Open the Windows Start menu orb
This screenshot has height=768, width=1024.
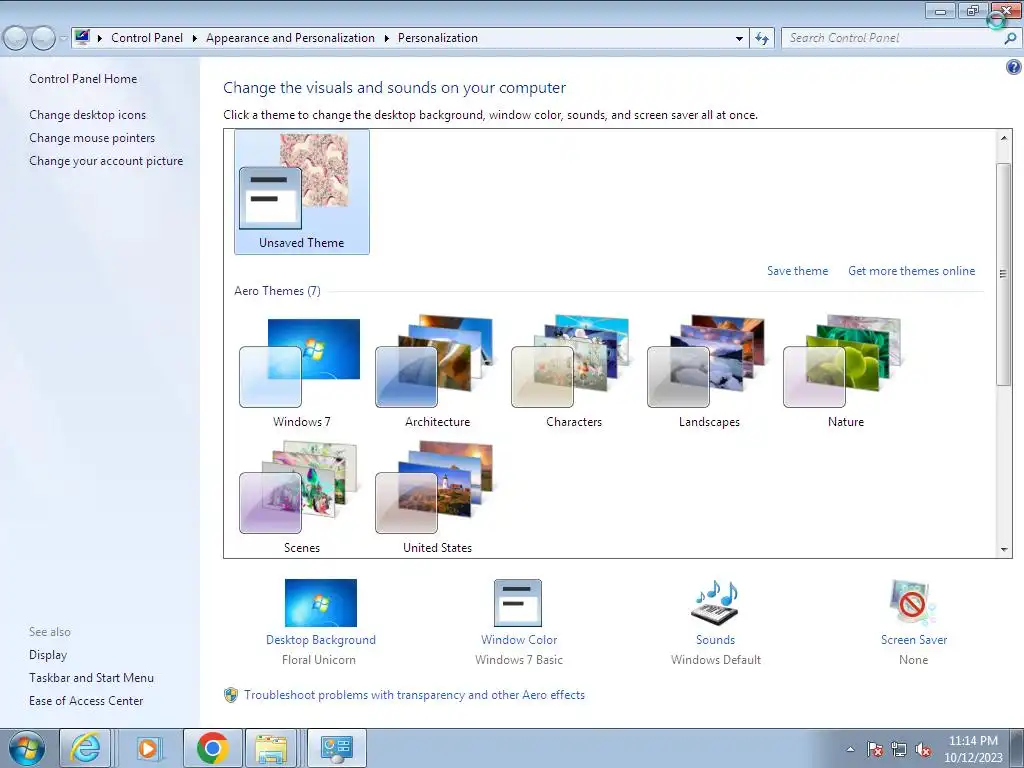27,748
